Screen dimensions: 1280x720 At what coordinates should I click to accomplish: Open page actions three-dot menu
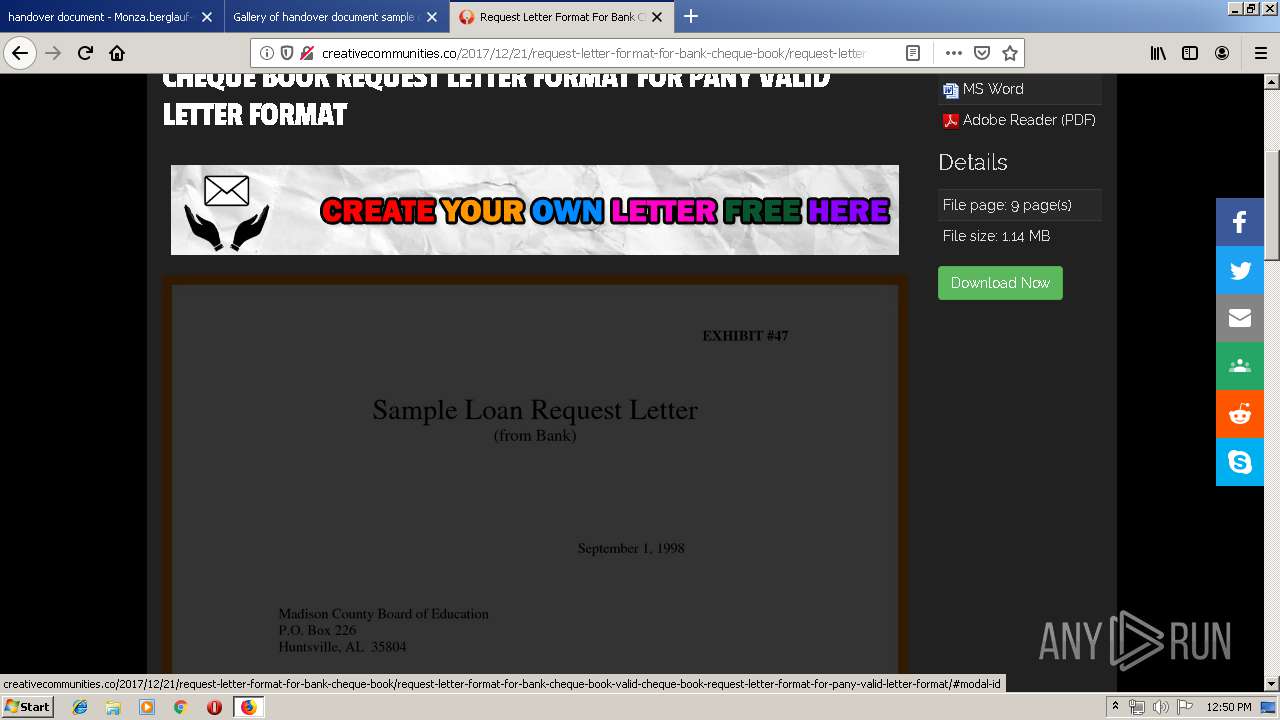(953, 53)
